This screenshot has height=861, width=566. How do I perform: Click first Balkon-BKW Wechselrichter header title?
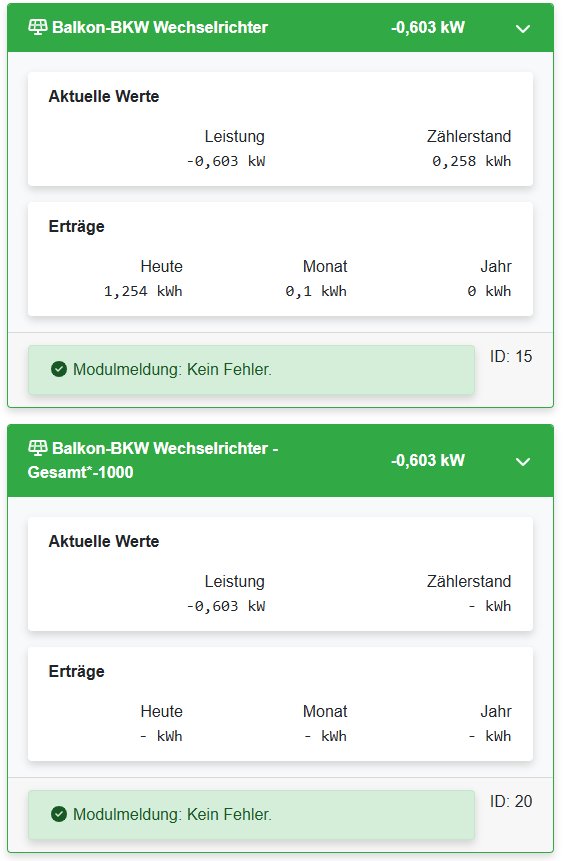[160, 27]
